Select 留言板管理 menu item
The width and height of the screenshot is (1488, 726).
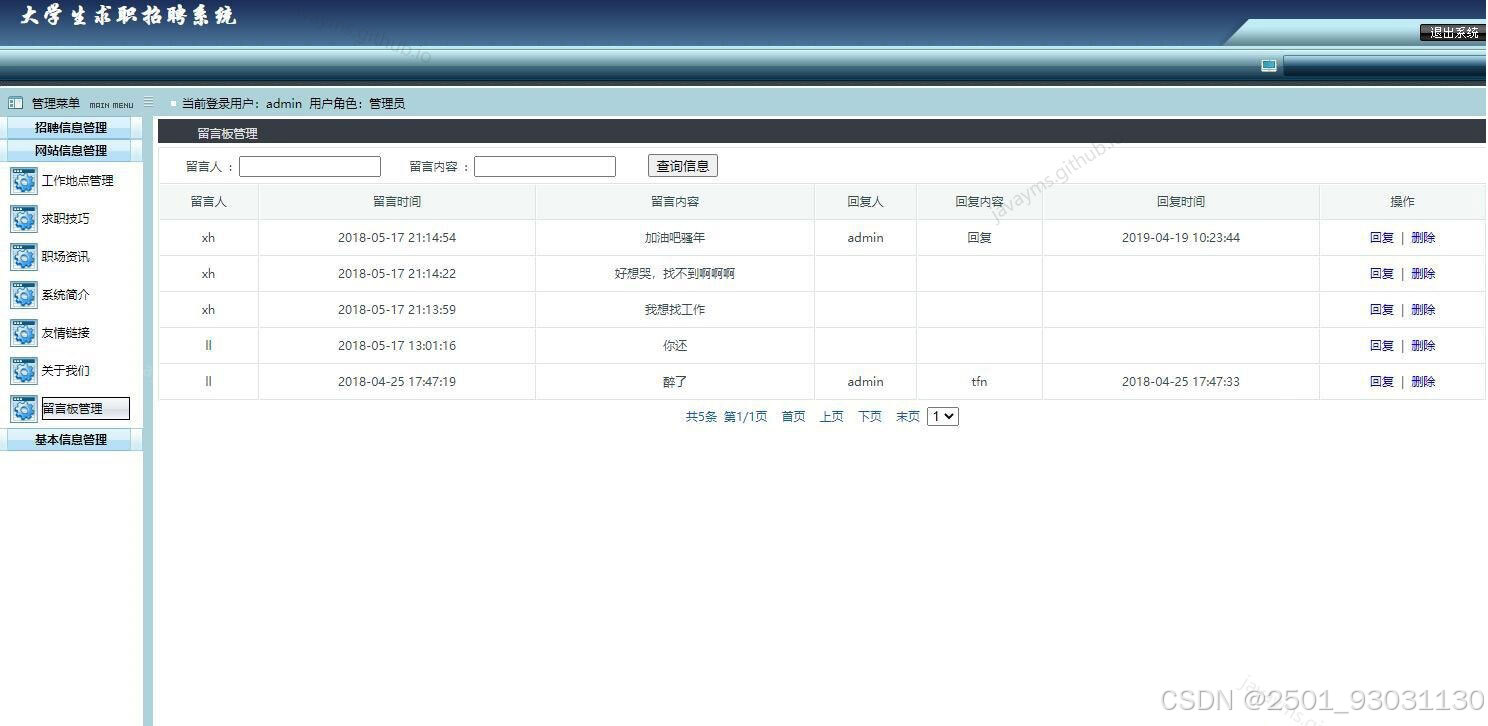pyautogui.click(x=85, y=409)
